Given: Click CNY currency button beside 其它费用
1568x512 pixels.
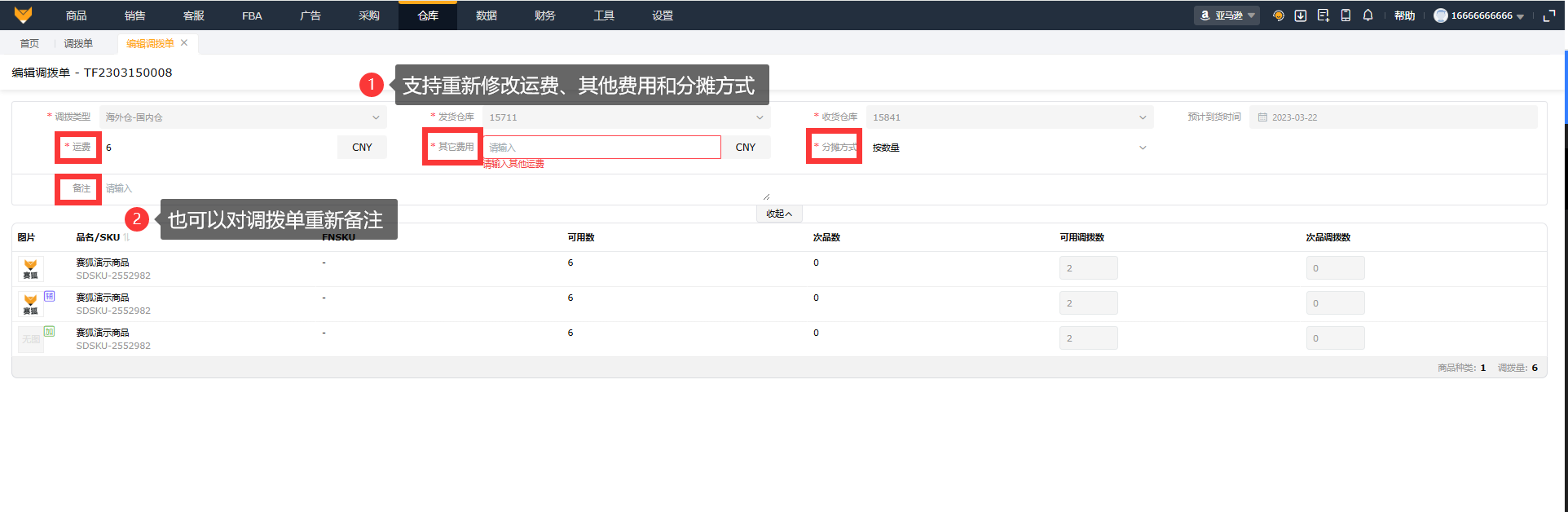Looking at the screenshot, I should tap(746, 148).
